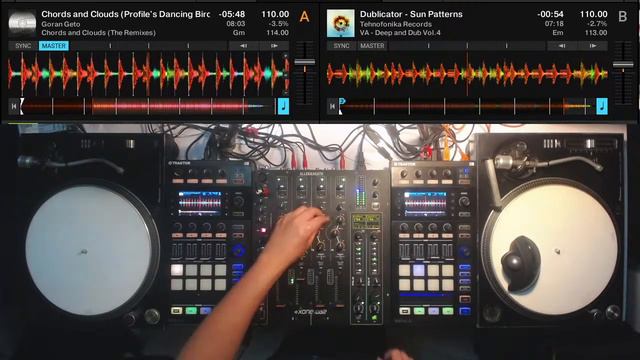
Task: Click Deck A phase meter
Action: [149, 46]
